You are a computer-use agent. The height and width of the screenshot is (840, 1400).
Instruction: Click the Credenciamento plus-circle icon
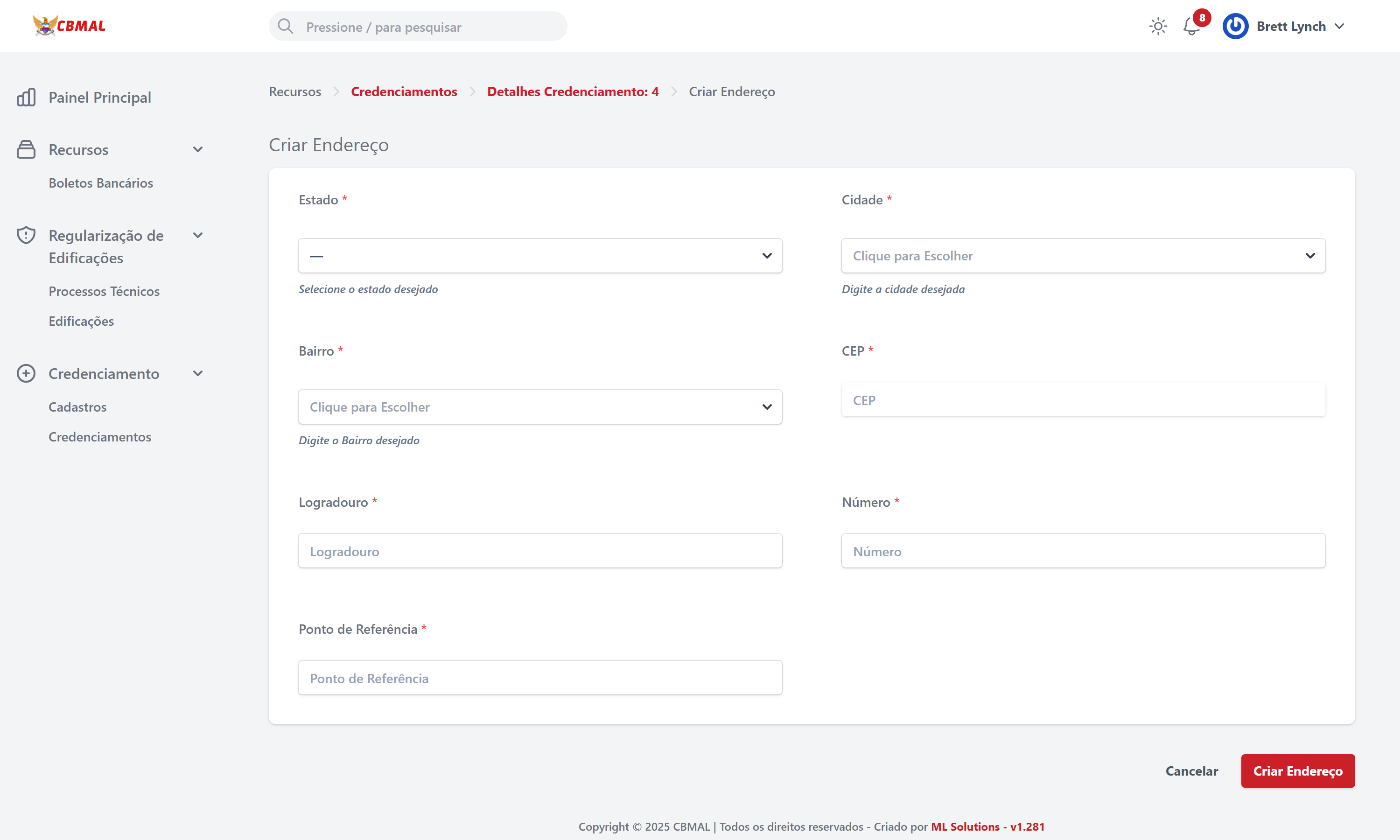[x=26, y=374]
